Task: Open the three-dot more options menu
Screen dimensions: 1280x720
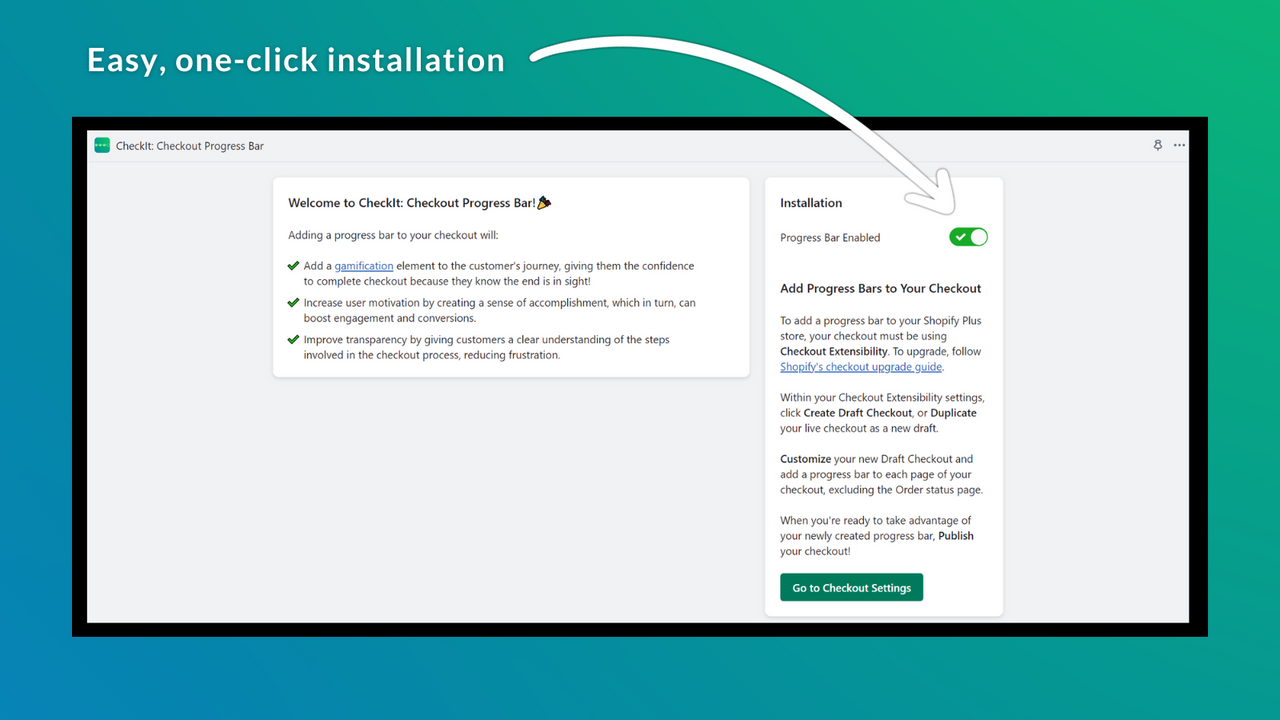Action: (1180, 146)
